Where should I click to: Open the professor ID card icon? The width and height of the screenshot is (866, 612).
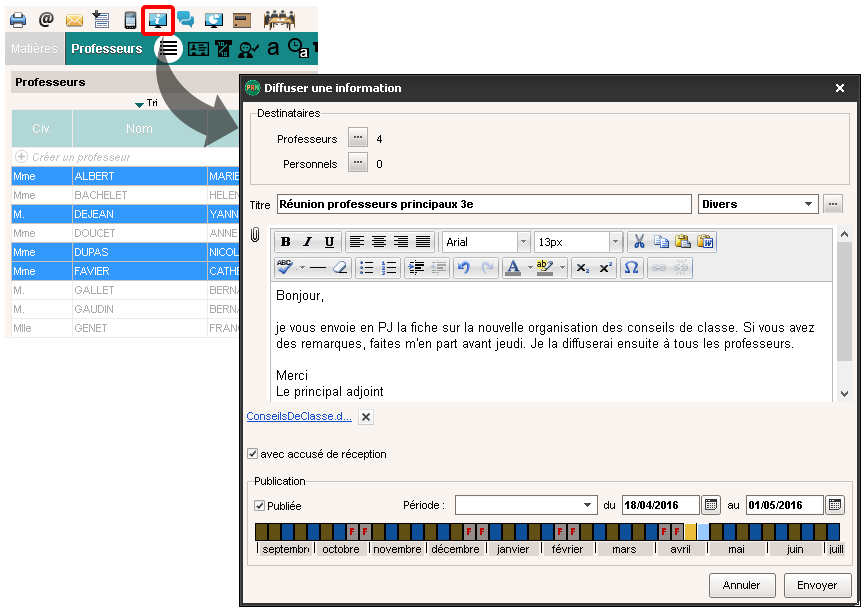[198, 49]
